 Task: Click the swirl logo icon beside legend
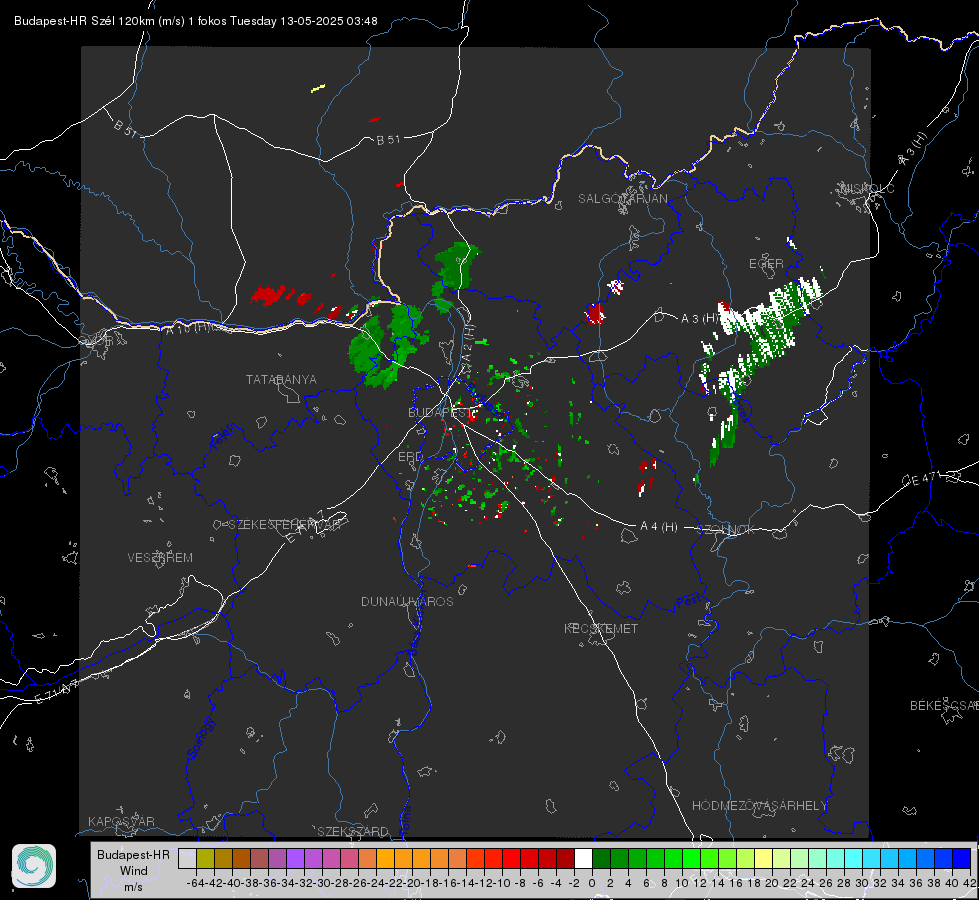34,866
